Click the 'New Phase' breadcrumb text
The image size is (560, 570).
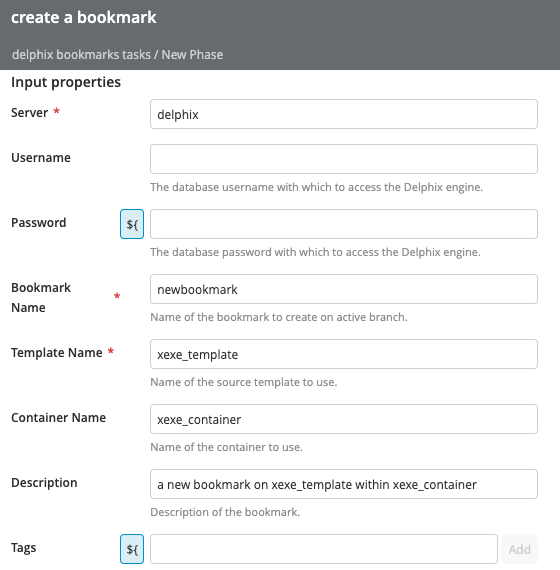coord(192,55)
